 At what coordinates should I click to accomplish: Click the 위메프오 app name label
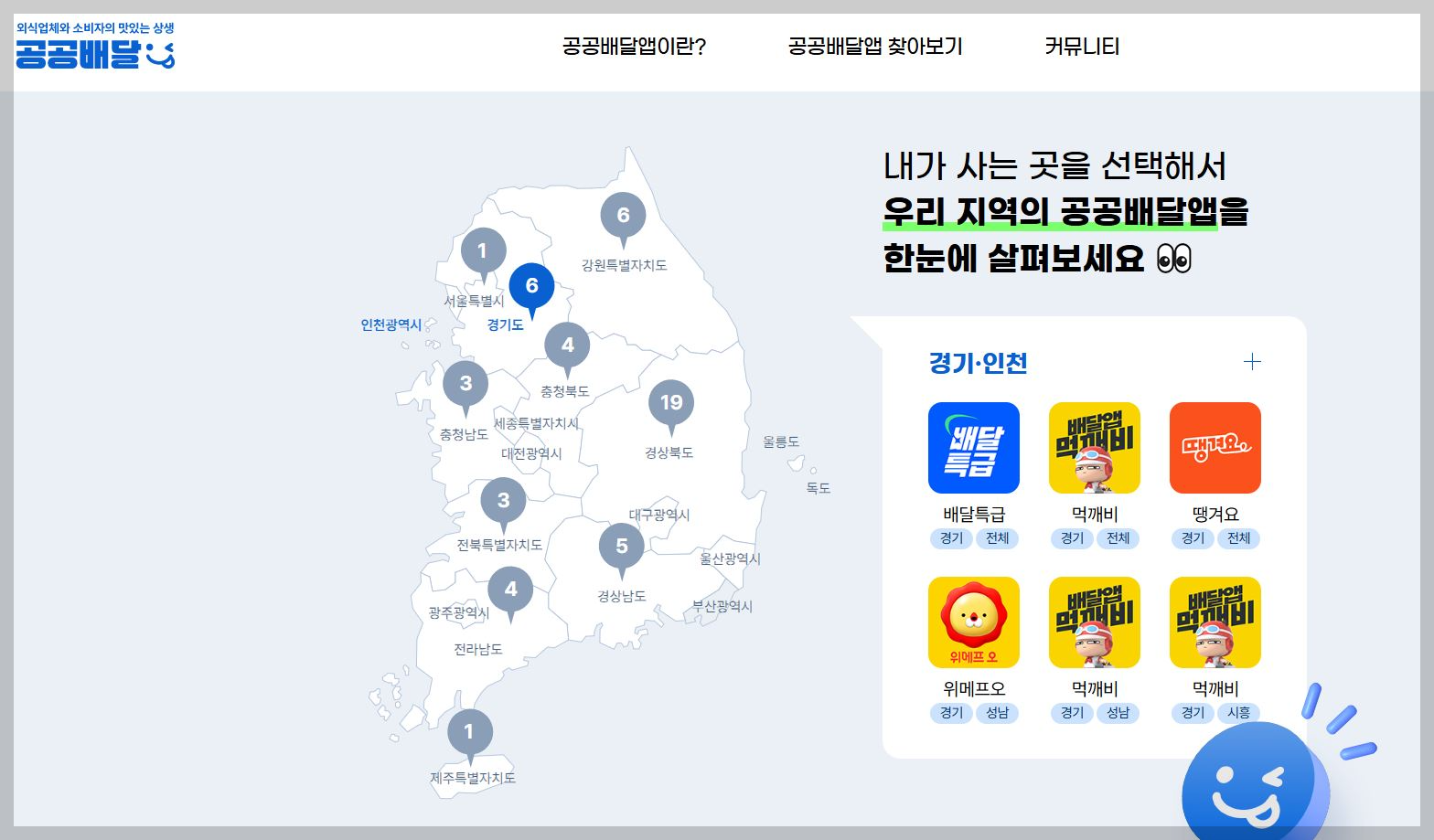[974, 688]
